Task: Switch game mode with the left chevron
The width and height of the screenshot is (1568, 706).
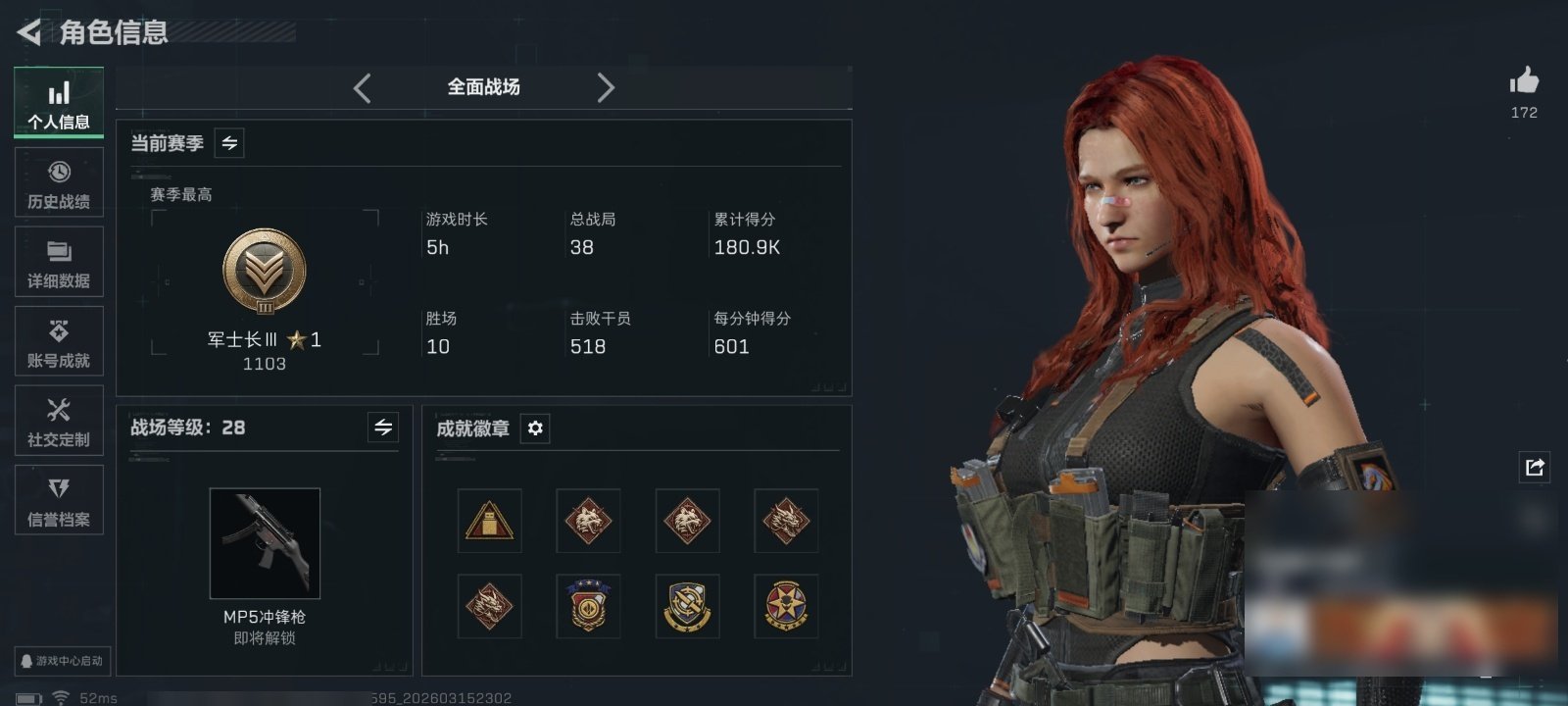Action: click(x=363, y=88)
